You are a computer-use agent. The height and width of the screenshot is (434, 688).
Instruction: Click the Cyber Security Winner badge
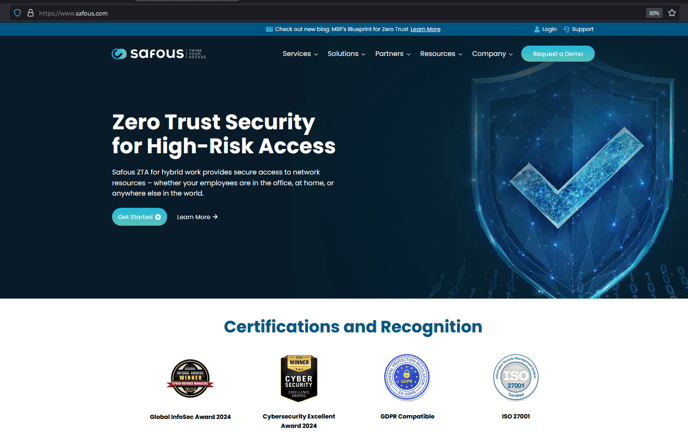coord(299,378)
